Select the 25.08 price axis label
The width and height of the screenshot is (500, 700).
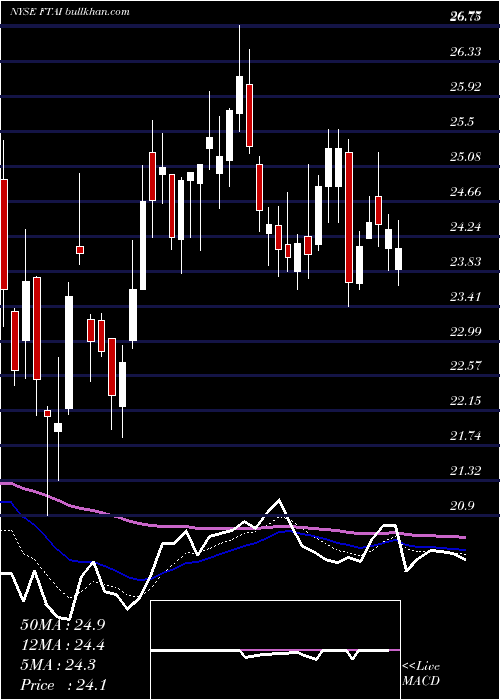(x=466, y=157)
